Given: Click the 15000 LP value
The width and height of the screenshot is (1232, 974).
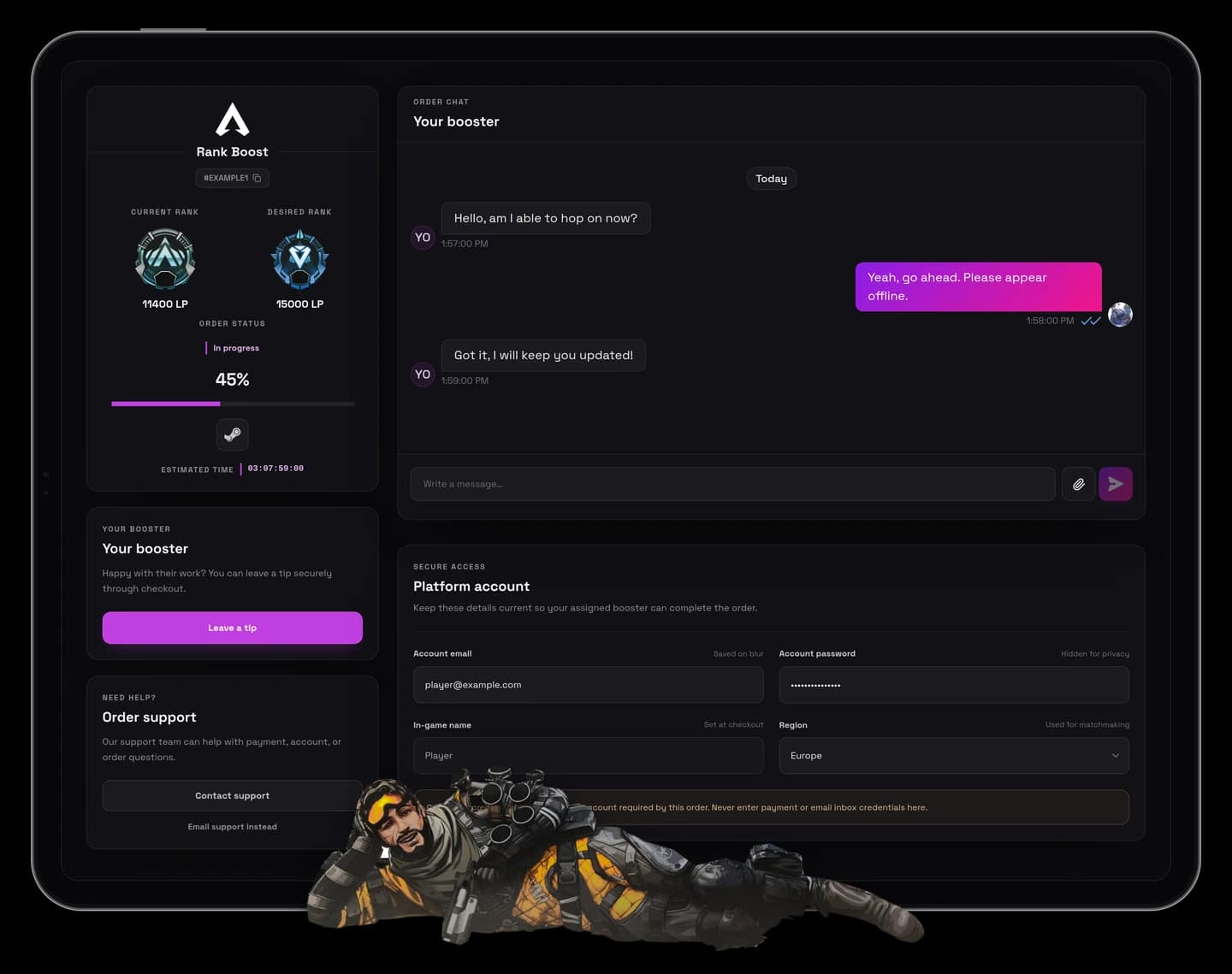Looking at the screenshot, I should click(299, 304).
